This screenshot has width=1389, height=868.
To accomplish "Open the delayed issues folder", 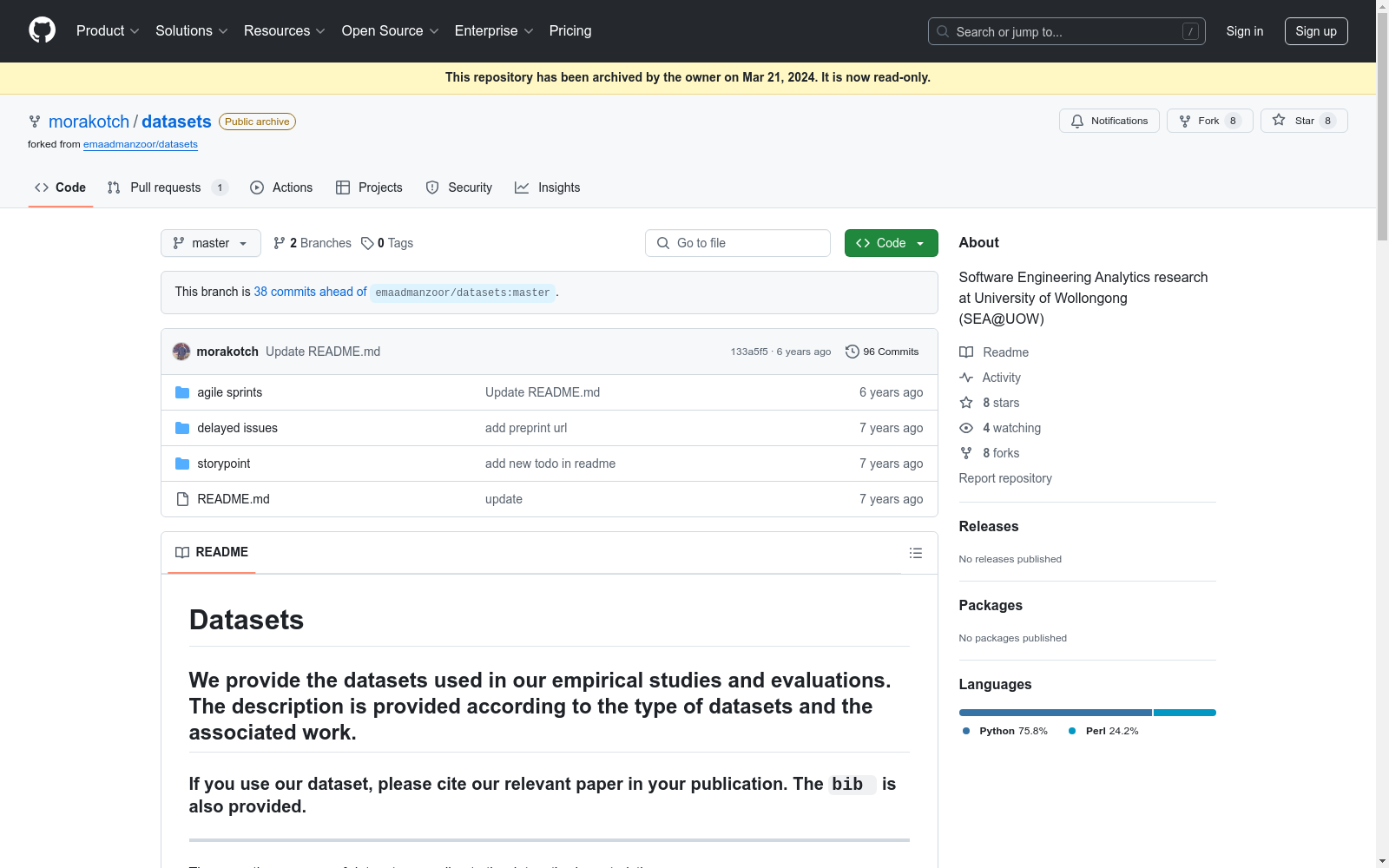I will [x=237, y=428].
